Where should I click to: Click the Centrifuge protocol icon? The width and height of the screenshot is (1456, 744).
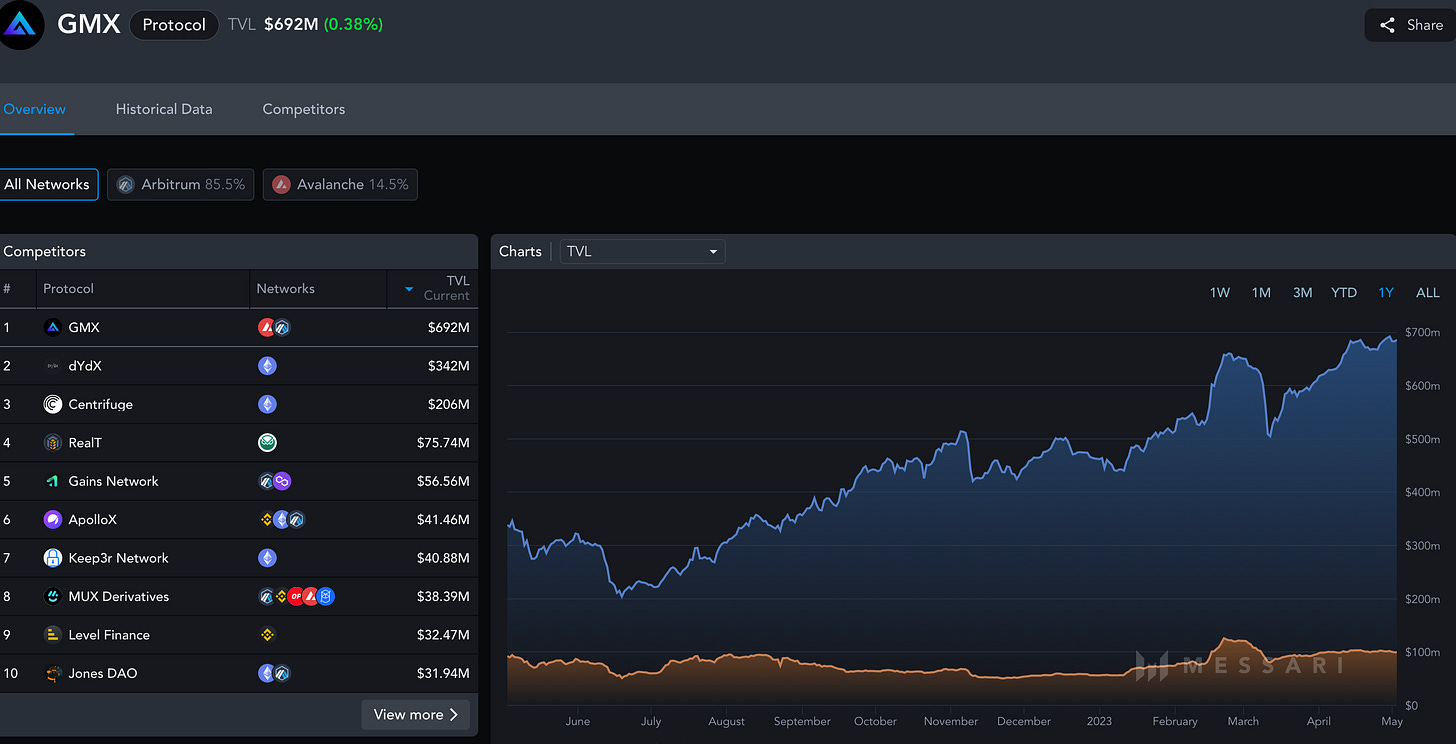(53, 404)
